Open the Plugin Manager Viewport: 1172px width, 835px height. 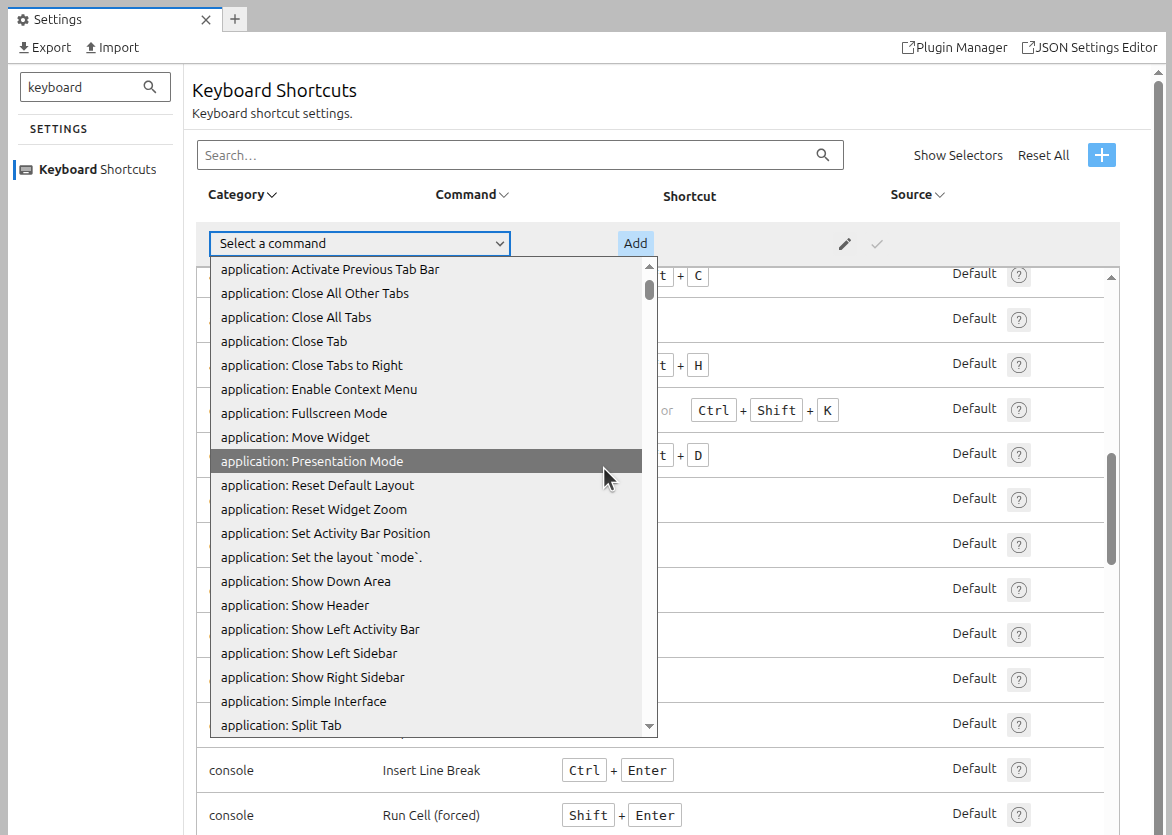[x=954, y=47]
